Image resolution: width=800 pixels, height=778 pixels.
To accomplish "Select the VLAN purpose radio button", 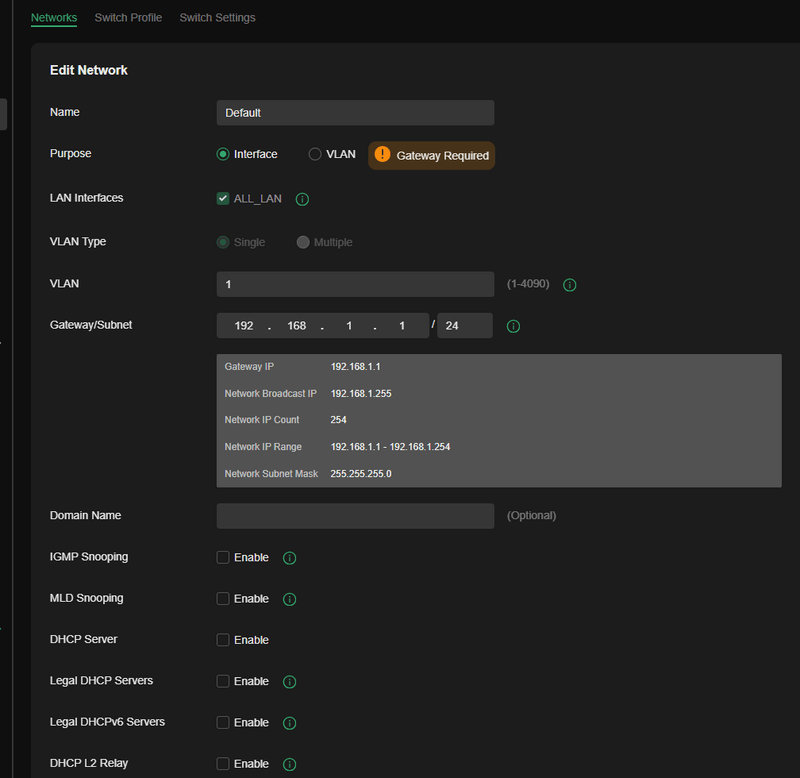I will point(315,154).
